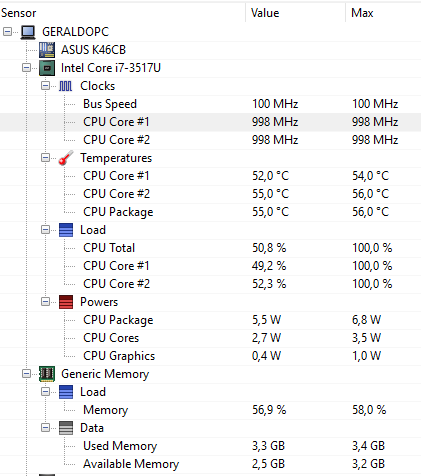The height and width of the screenshot is (476, 421).
Task: Click the gray Data icon
Action: 66,428
